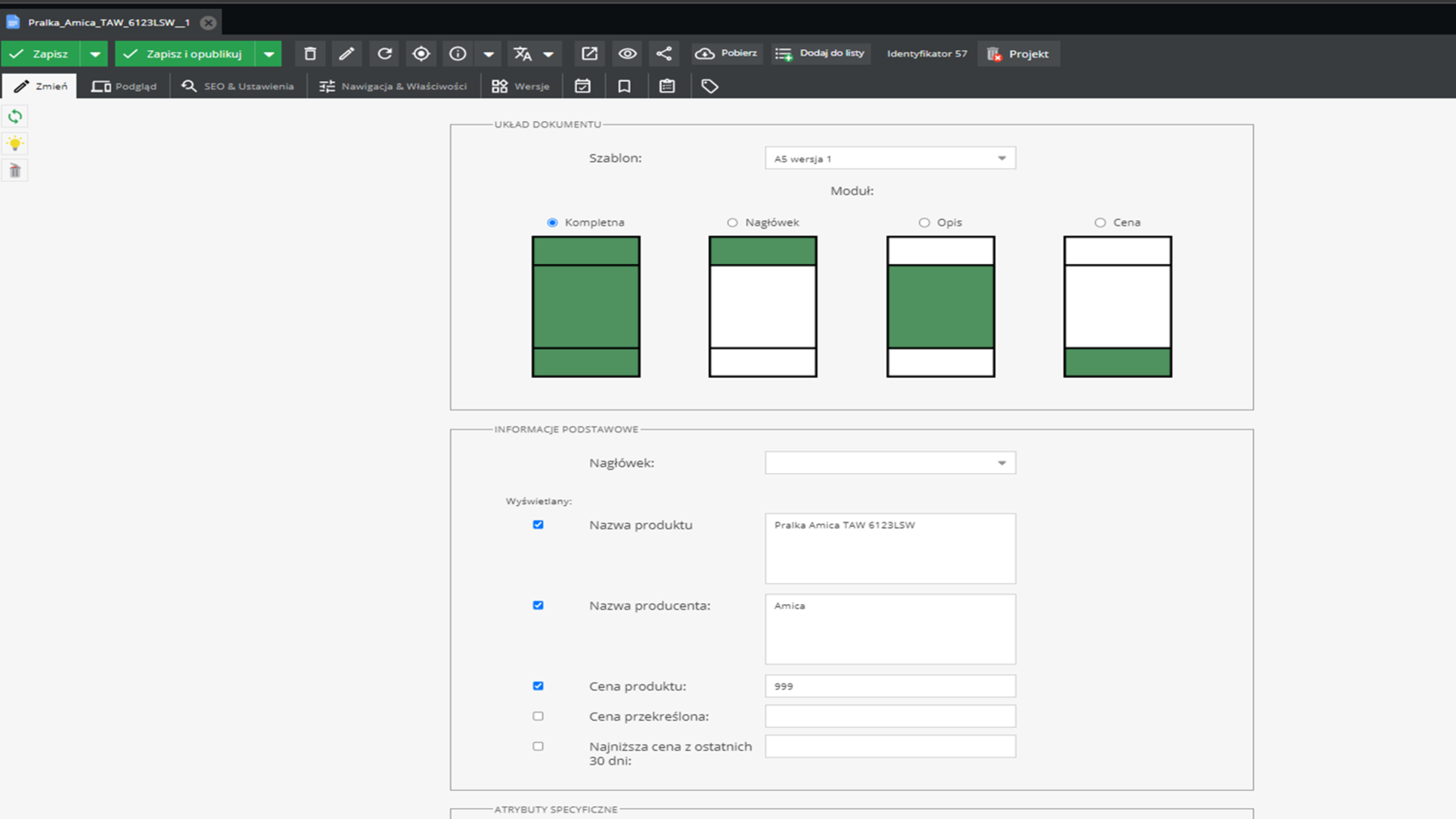
Task: Open the SEO & Ustawienia tab
Action: tap(238, 86)
